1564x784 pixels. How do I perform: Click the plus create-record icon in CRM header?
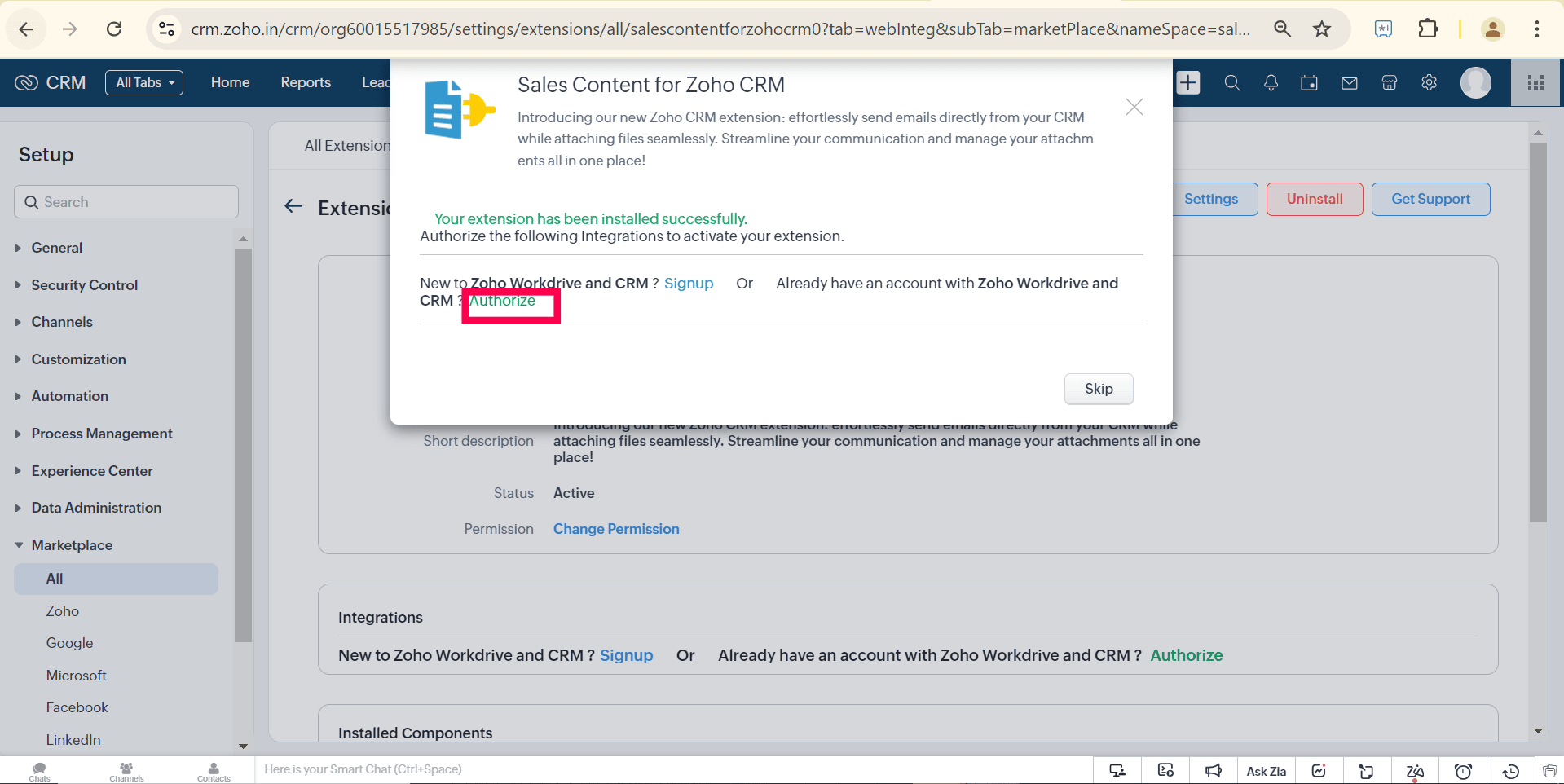click(x=1188, y=82)
